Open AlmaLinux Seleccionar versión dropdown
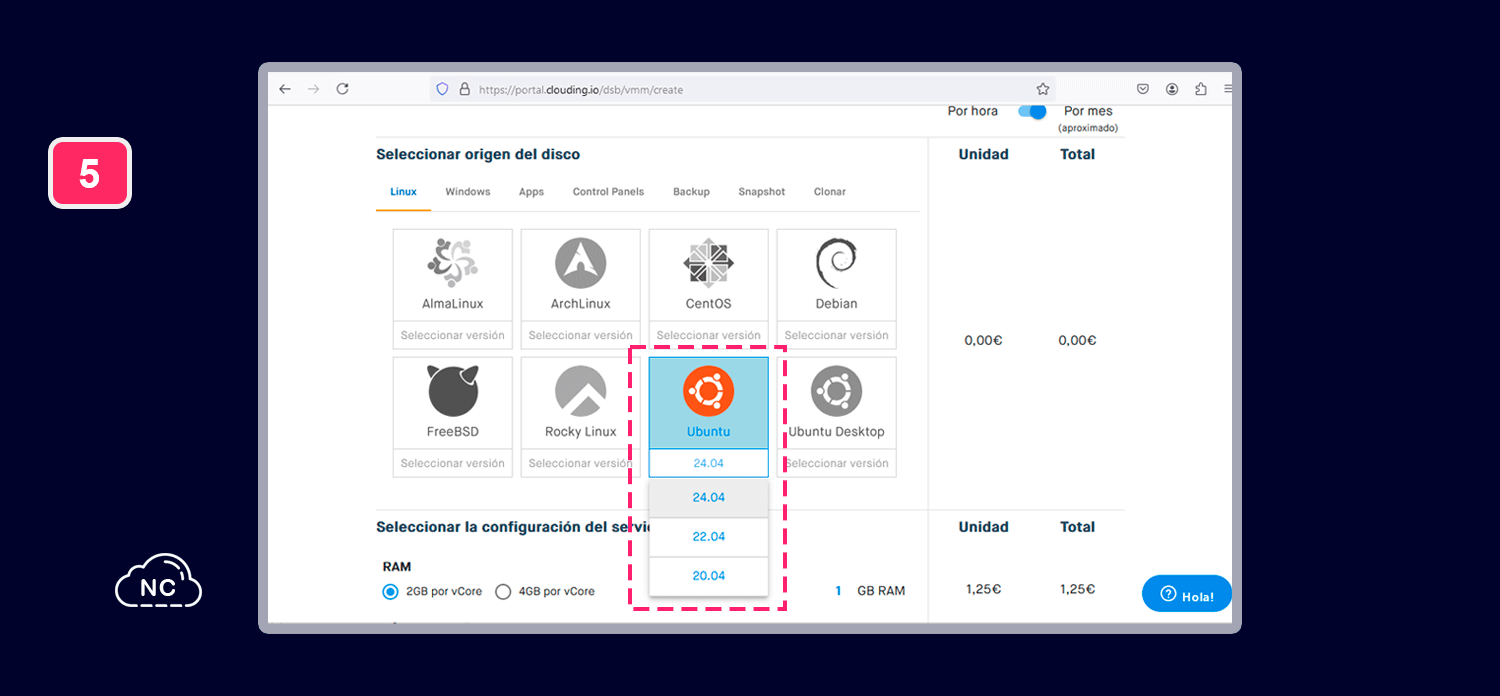The width and height of the screenshot is (1500, 696). click(x=452, y=335)
